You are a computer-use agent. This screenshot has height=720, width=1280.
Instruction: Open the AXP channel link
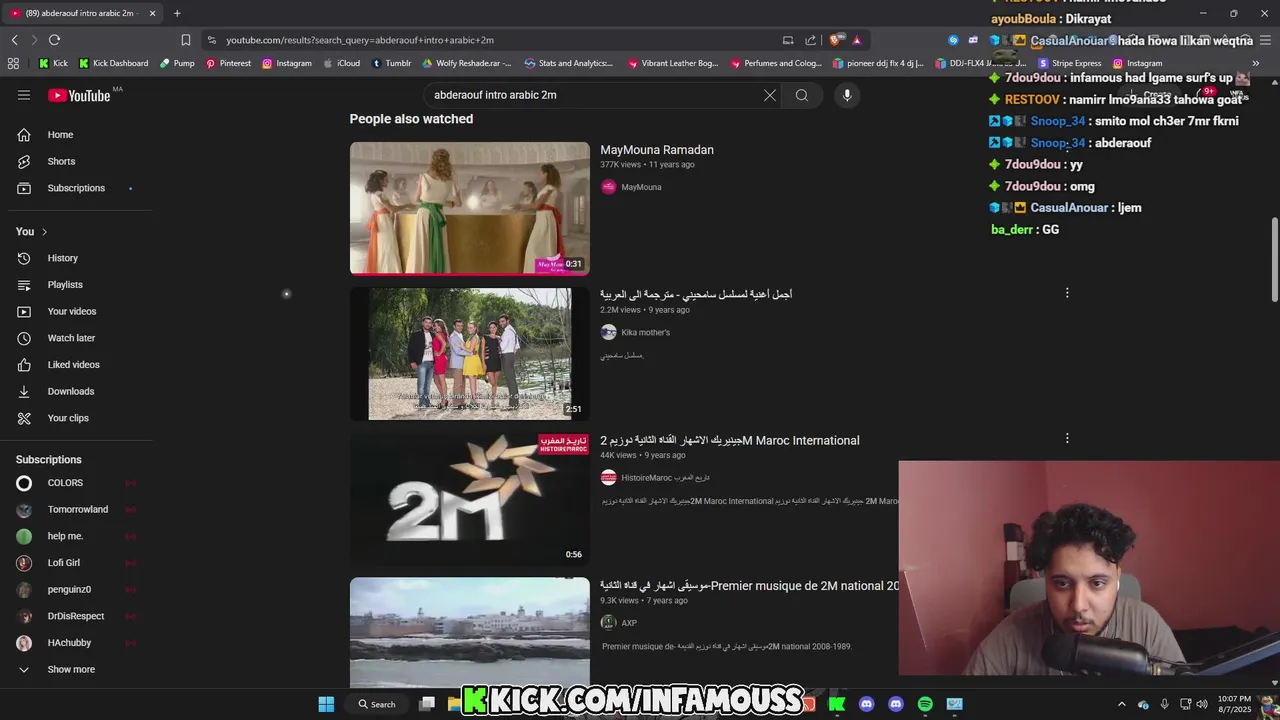click(x=629, y=623)
